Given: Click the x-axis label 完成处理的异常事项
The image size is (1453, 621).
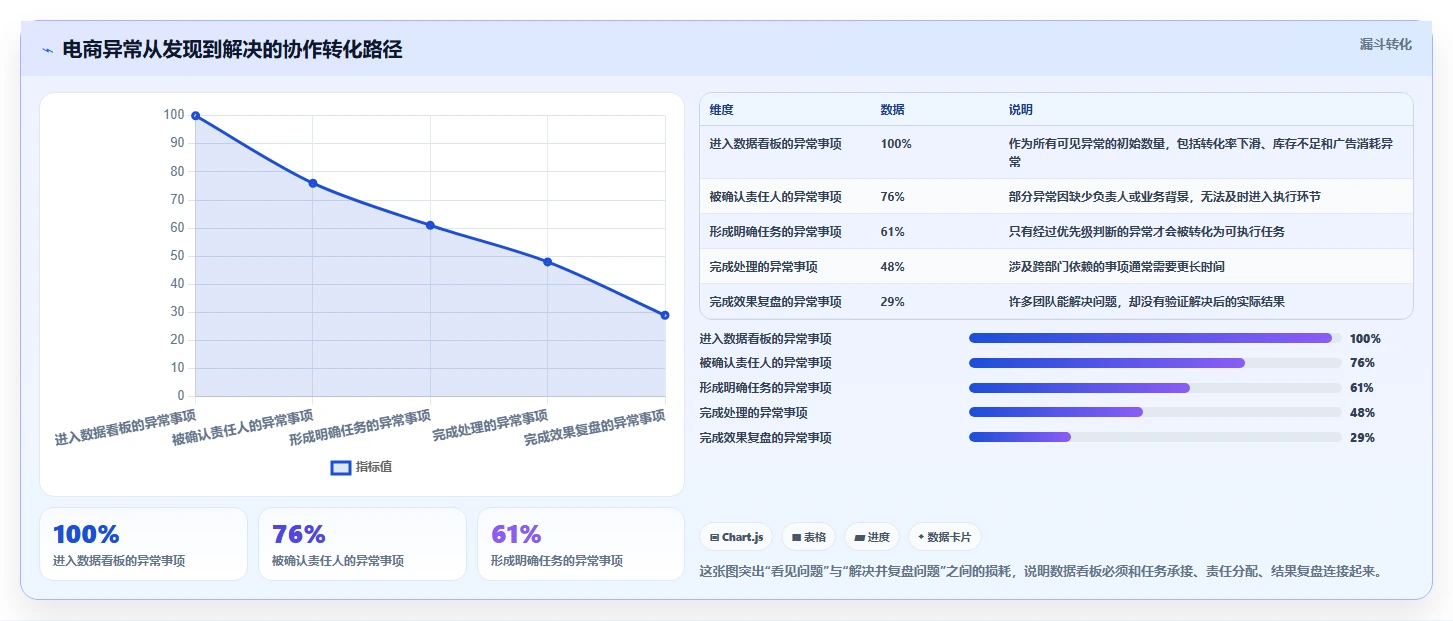Looking at the screenshot, I should coord(490,426).
